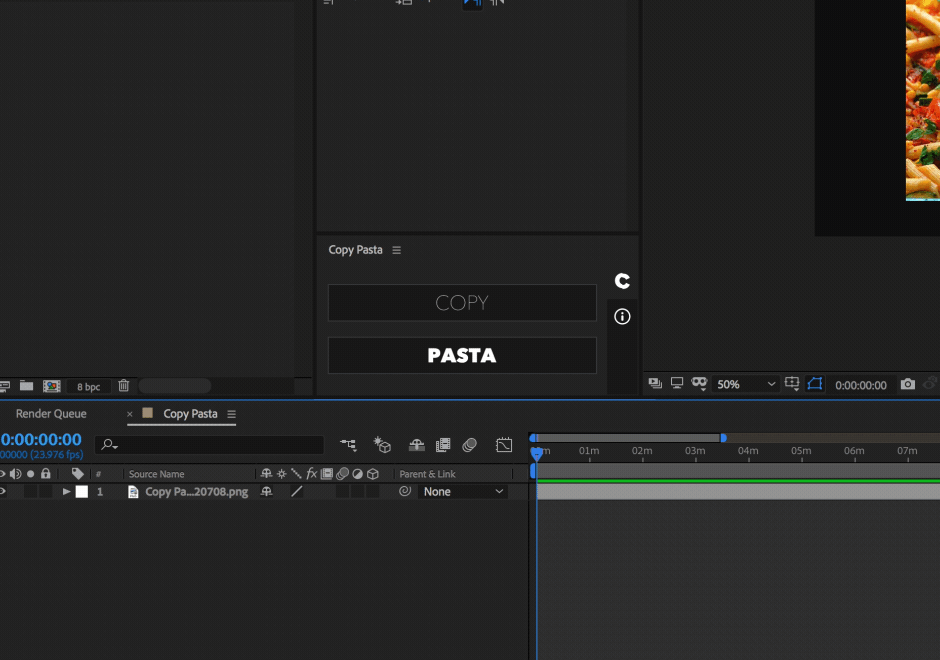Enable frame blending for the composition
Image resolution: width=940 pixels, height=660 pixels.
click(x=443, y=445)
